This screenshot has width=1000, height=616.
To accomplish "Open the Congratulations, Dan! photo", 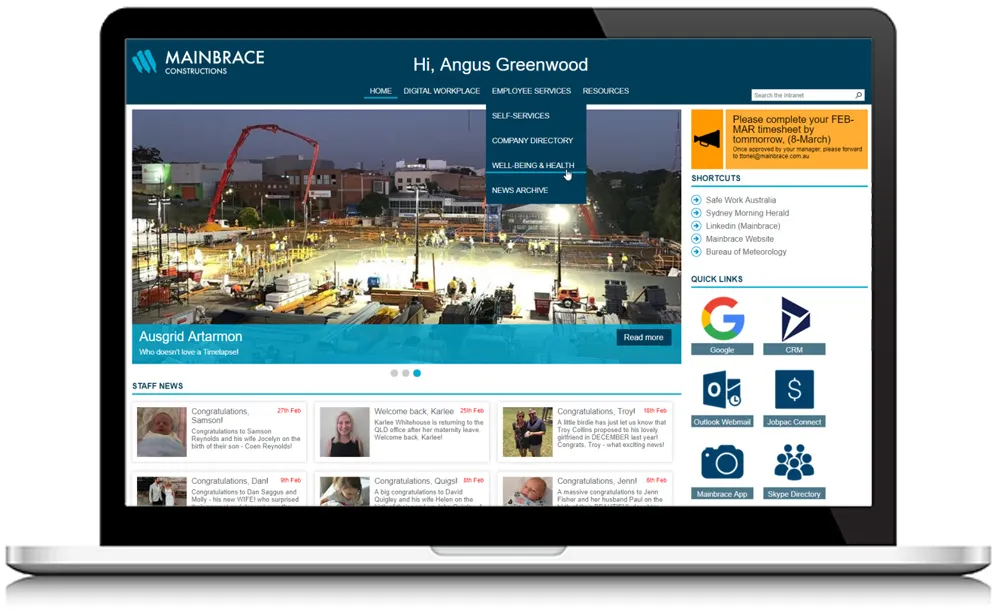I will [162, 491].
